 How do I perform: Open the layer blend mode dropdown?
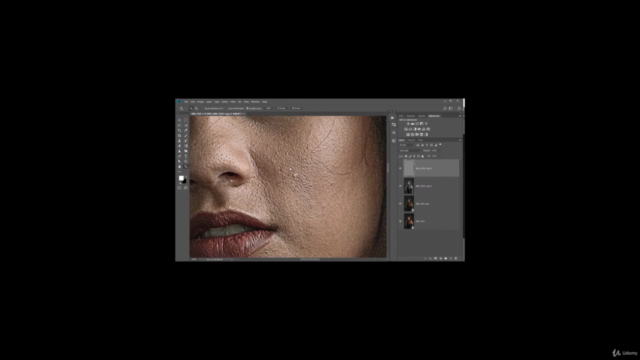click(x=411, y=151)
